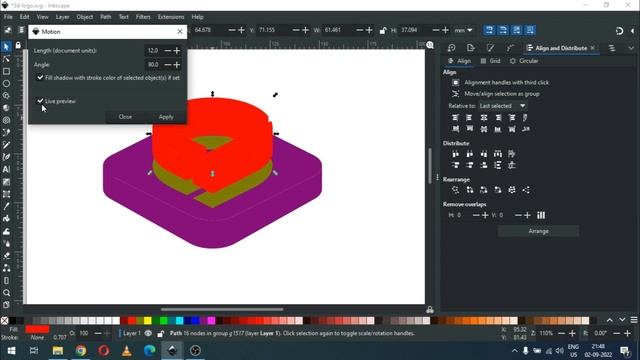Open the Filters menu

coord(143,17)
